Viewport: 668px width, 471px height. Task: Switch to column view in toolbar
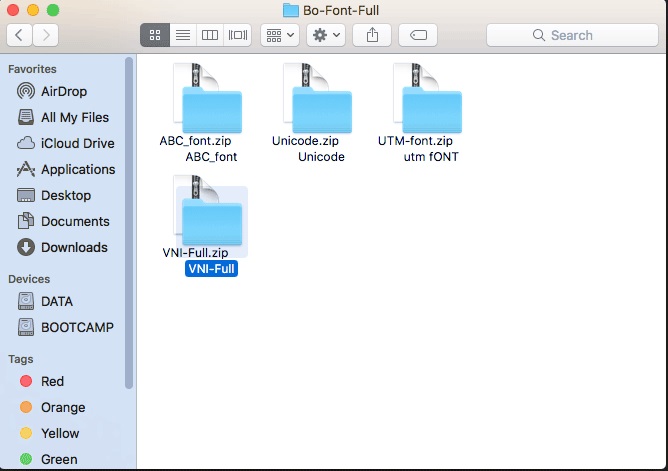(210, 35)
